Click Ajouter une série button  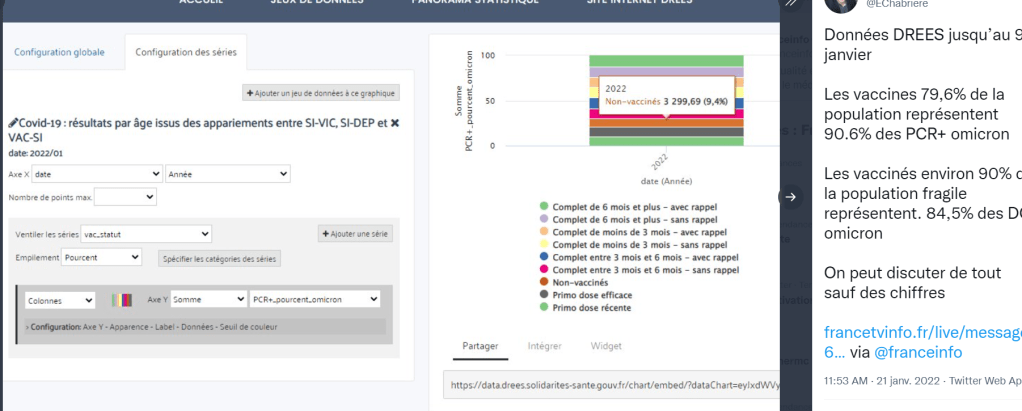355,234
